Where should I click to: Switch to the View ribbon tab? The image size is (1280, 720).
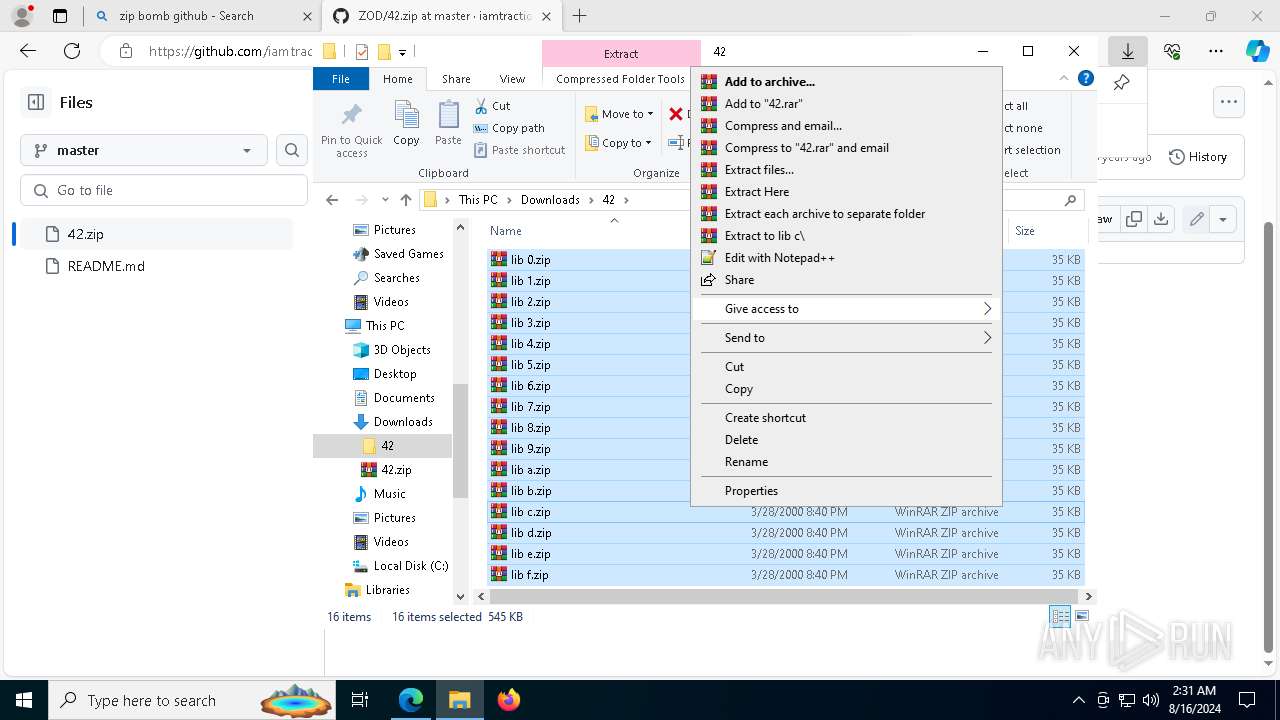(x=512, y=79)
